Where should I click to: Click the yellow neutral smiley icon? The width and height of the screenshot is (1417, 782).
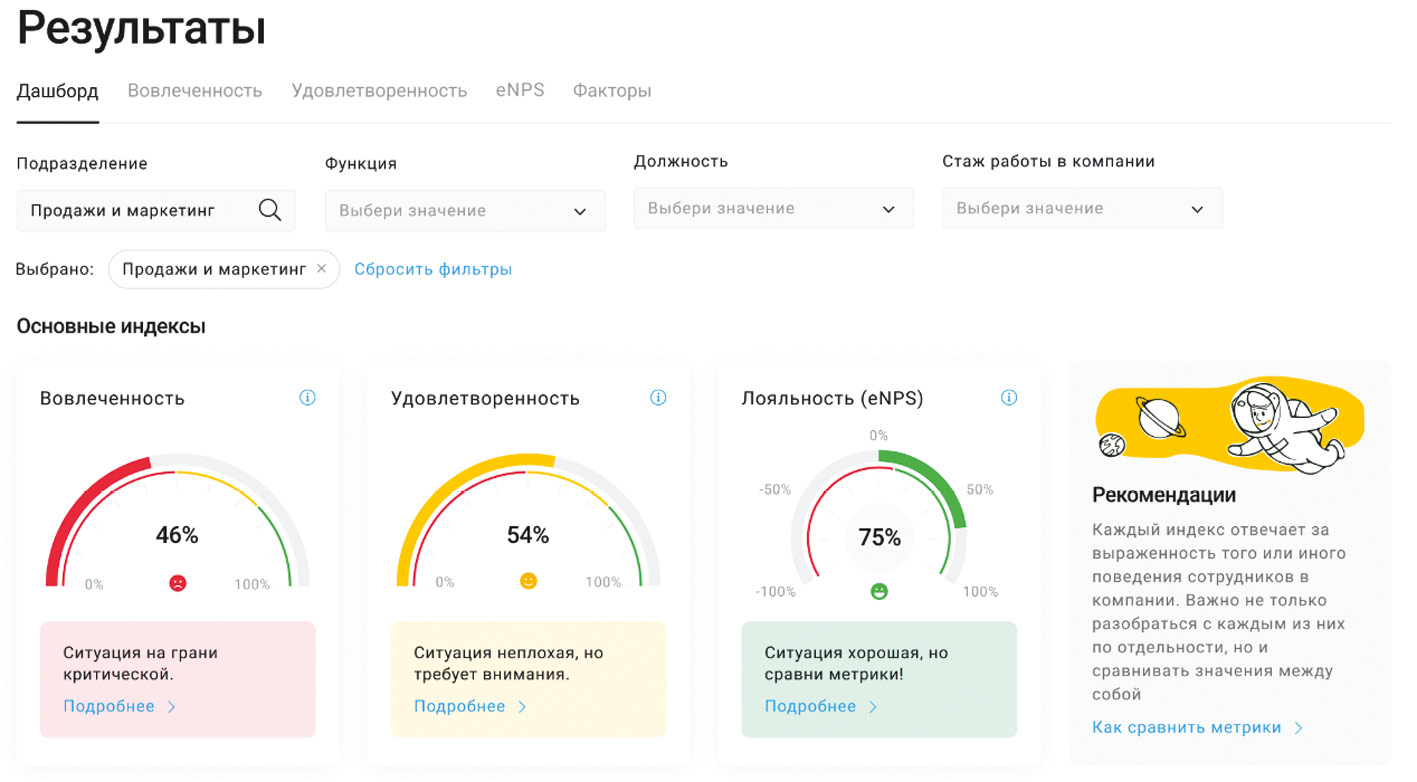[x=528, y=581]
